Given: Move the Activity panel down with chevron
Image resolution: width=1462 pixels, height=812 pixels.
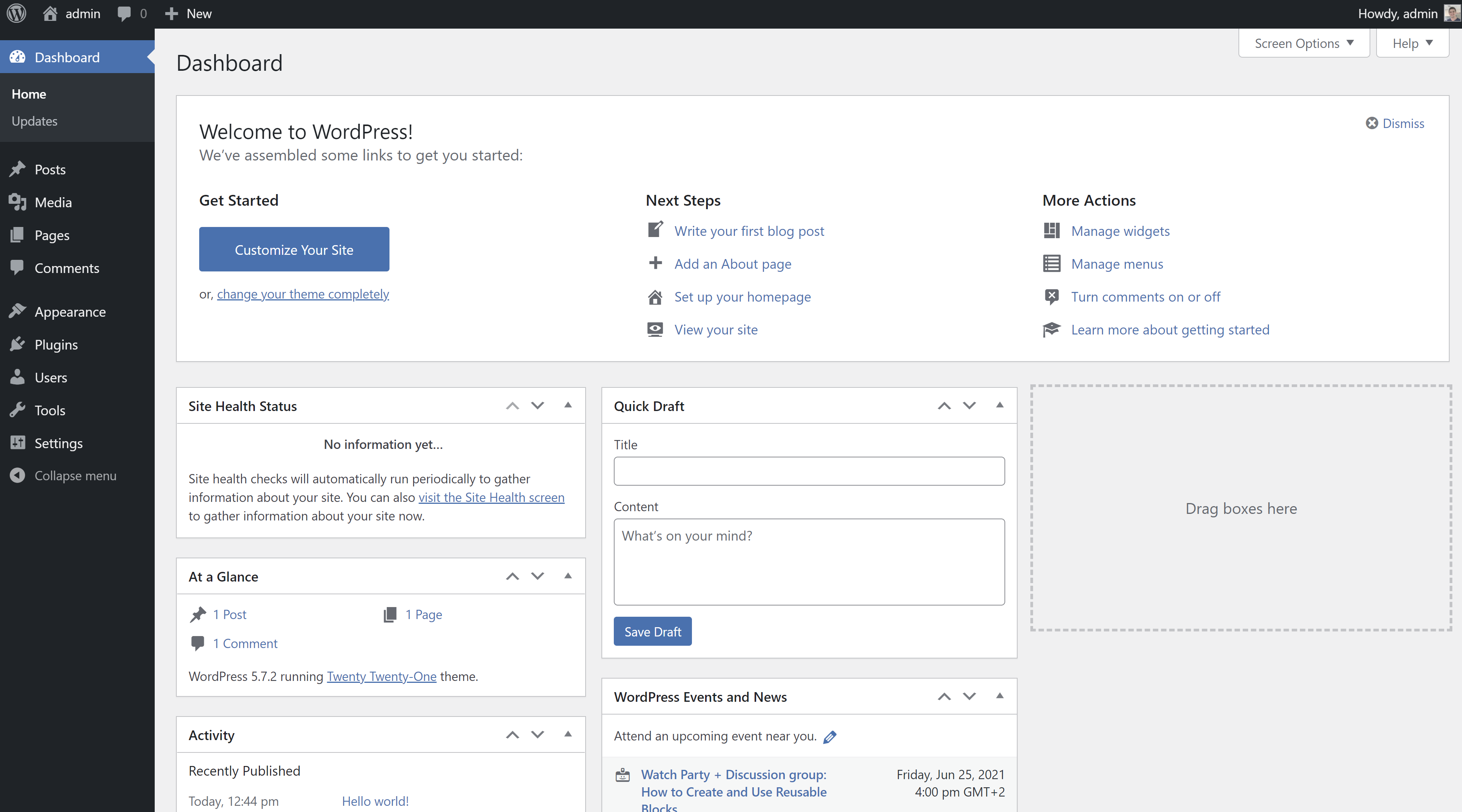Looking at the screenshot, I should click(538, 735).
